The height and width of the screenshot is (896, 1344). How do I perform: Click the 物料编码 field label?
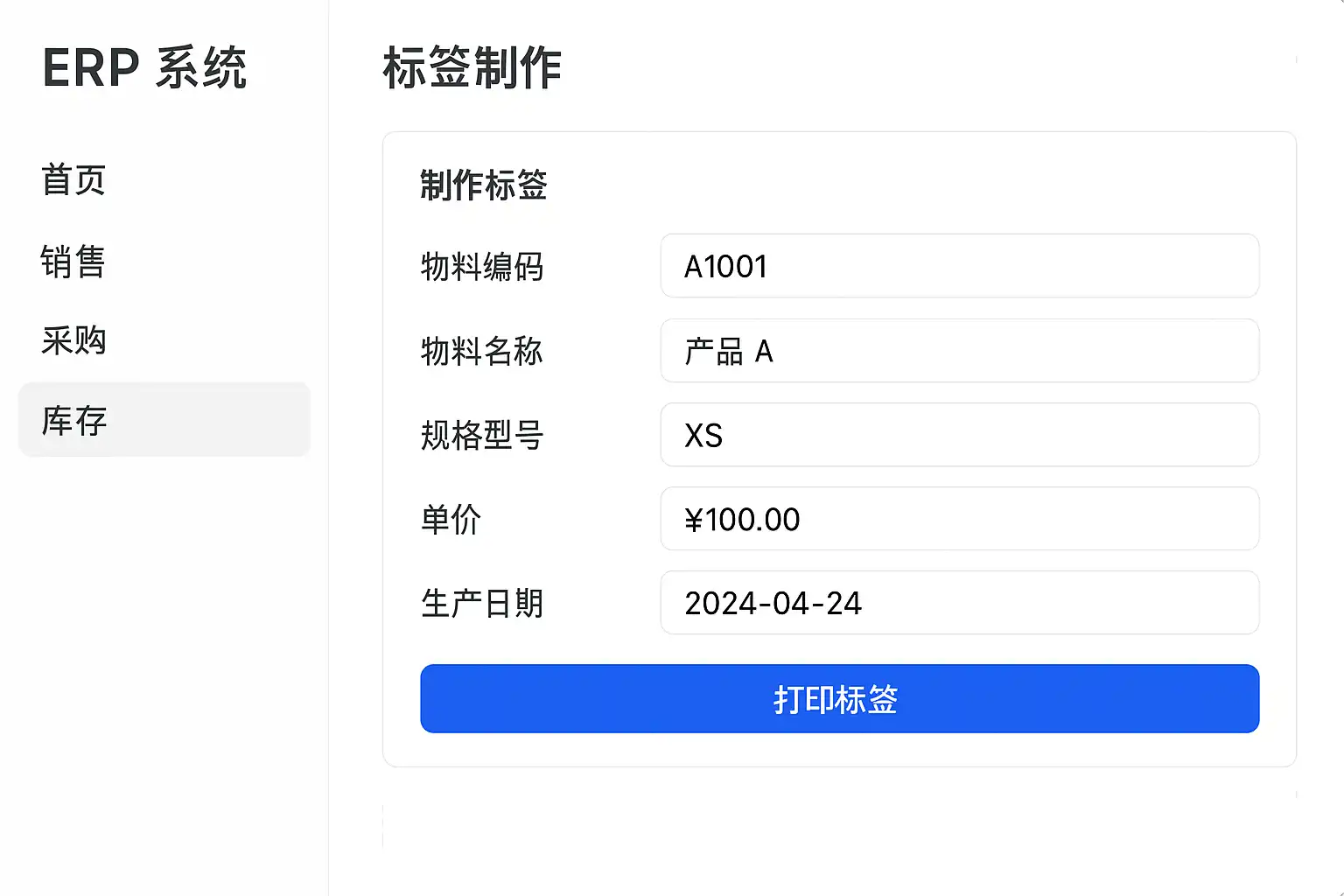point(482,266)
